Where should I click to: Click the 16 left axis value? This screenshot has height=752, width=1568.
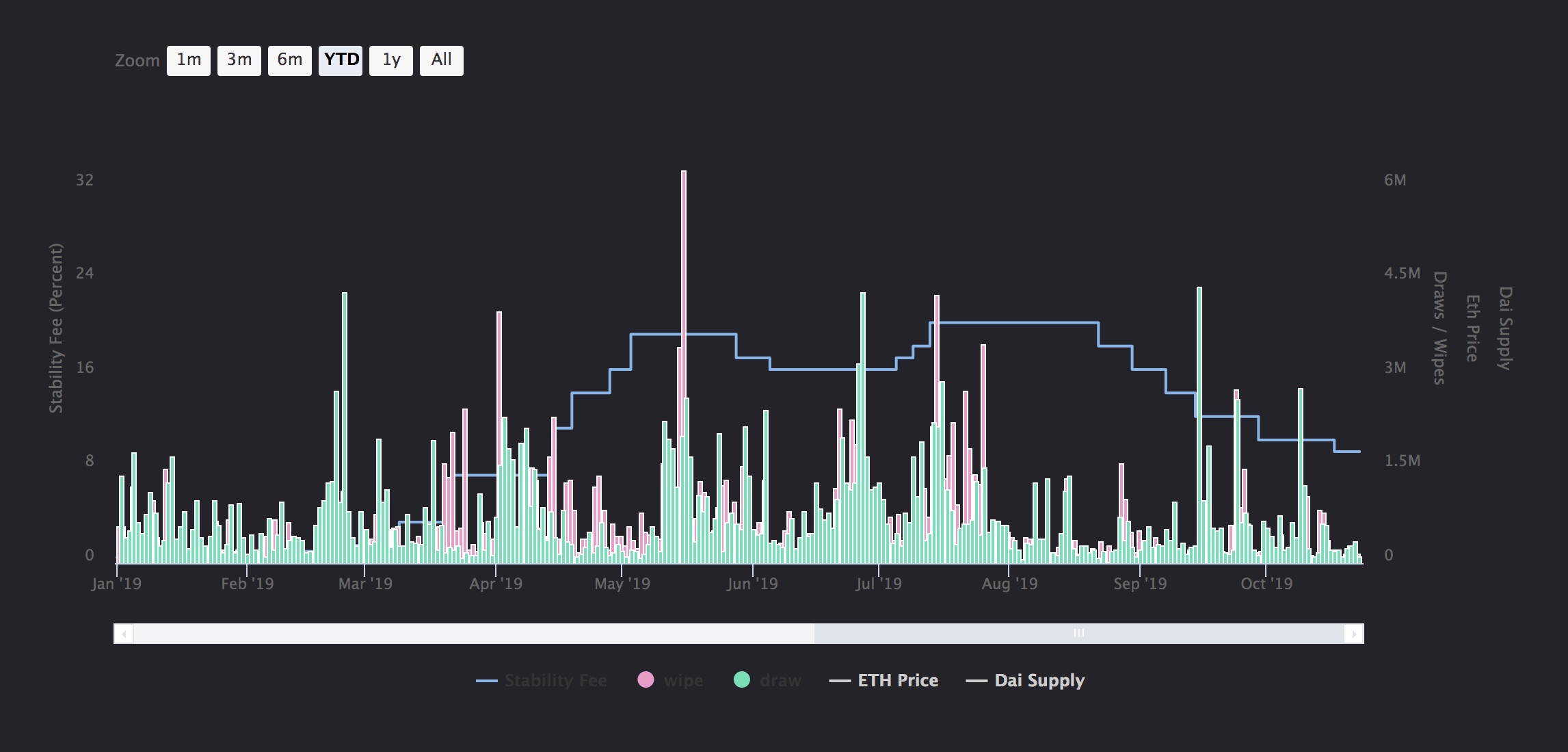[85, 367]
